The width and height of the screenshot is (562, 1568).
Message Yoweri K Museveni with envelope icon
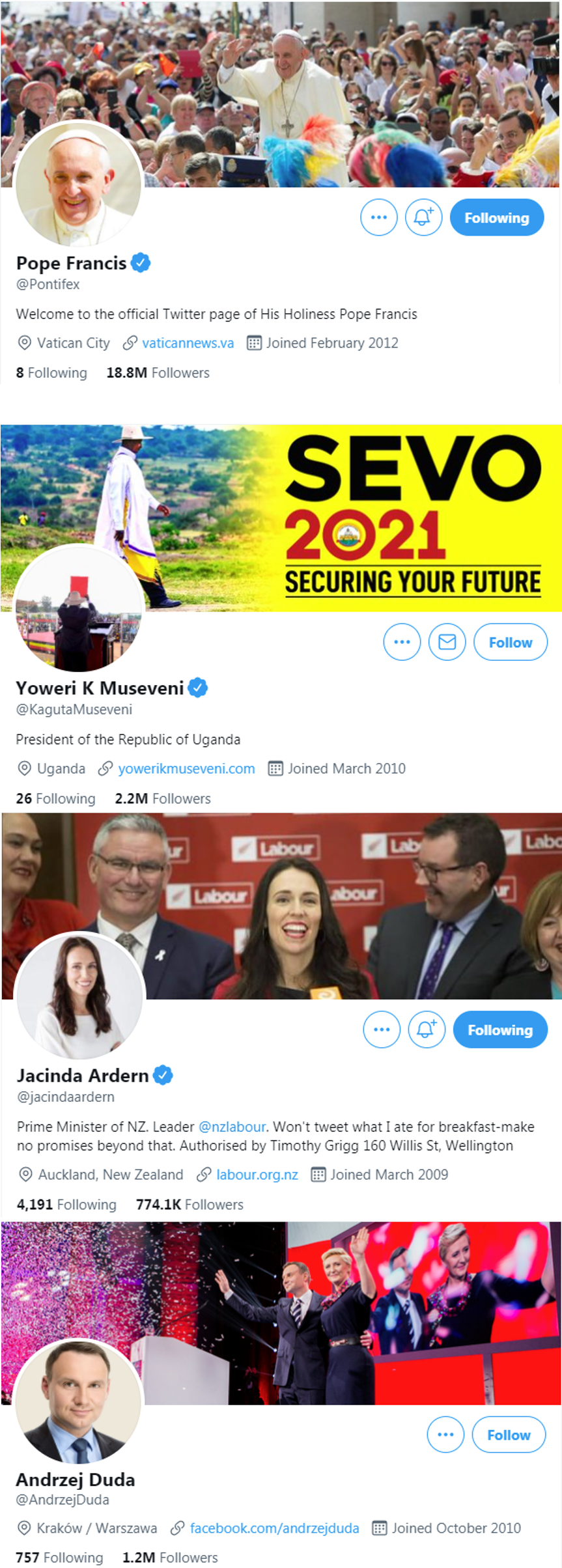tap(447, 642)
